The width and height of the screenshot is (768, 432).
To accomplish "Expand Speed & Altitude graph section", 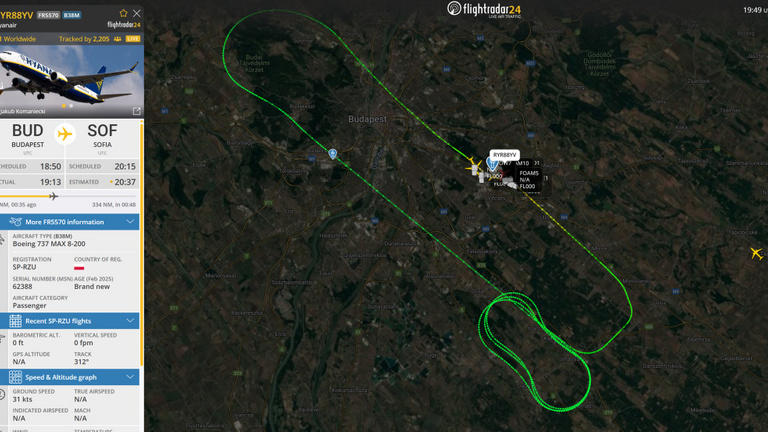I will tap(70, 377).
